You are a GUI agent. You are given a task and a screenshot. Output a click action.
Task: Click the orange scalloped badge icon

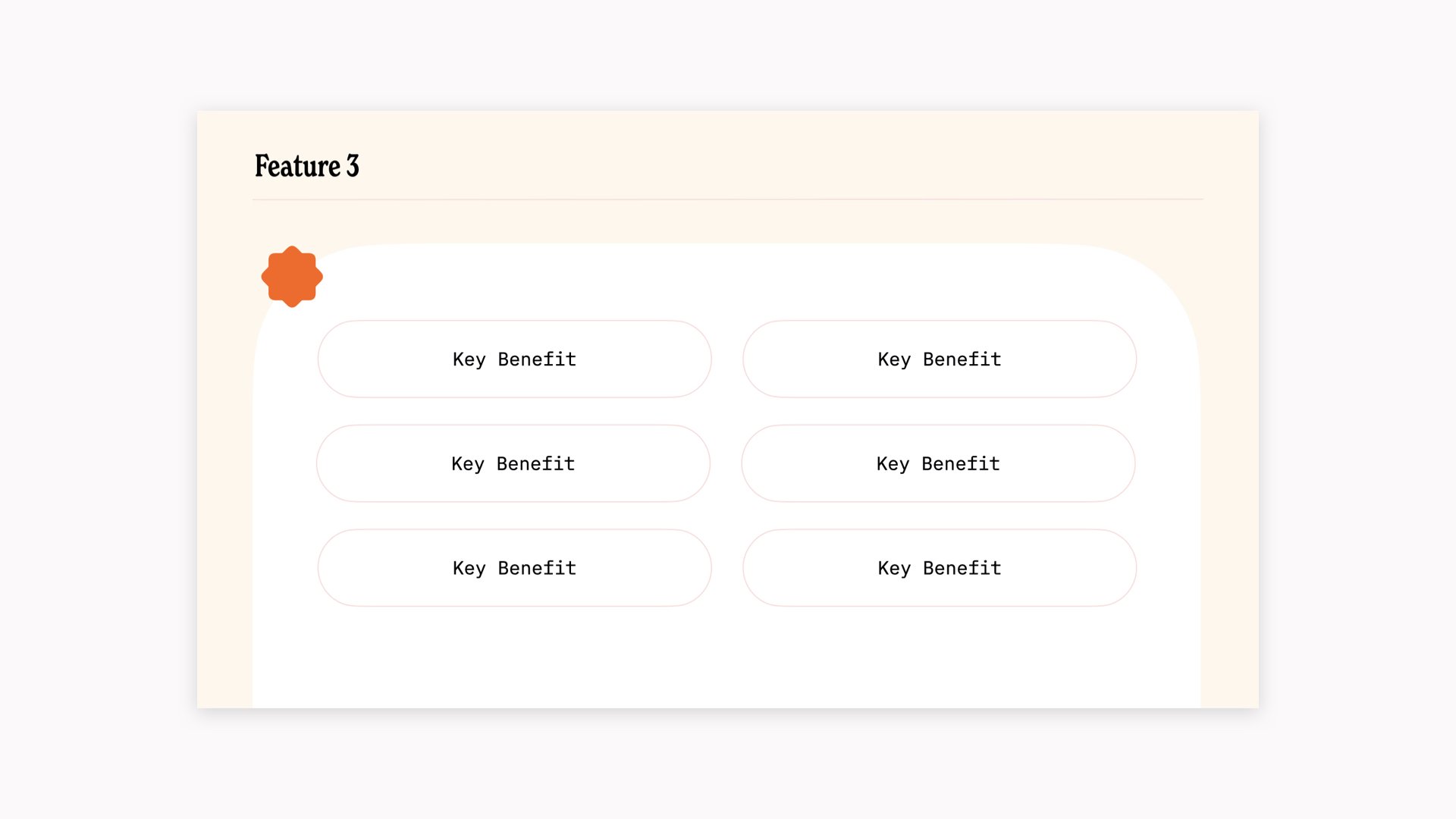click(x=292, y=277)
